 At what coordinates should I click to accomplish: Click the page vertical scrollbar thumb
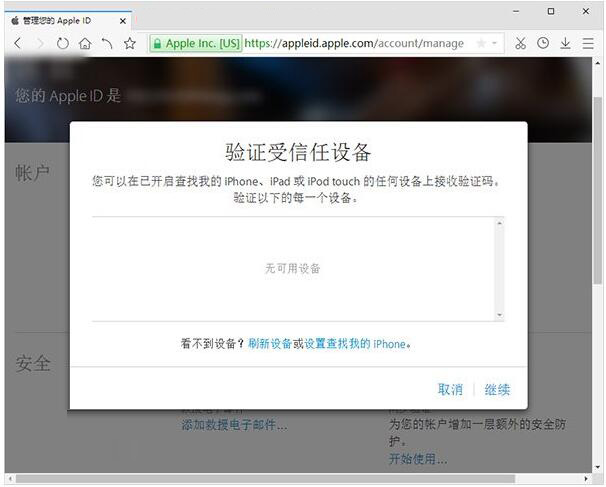597,191
